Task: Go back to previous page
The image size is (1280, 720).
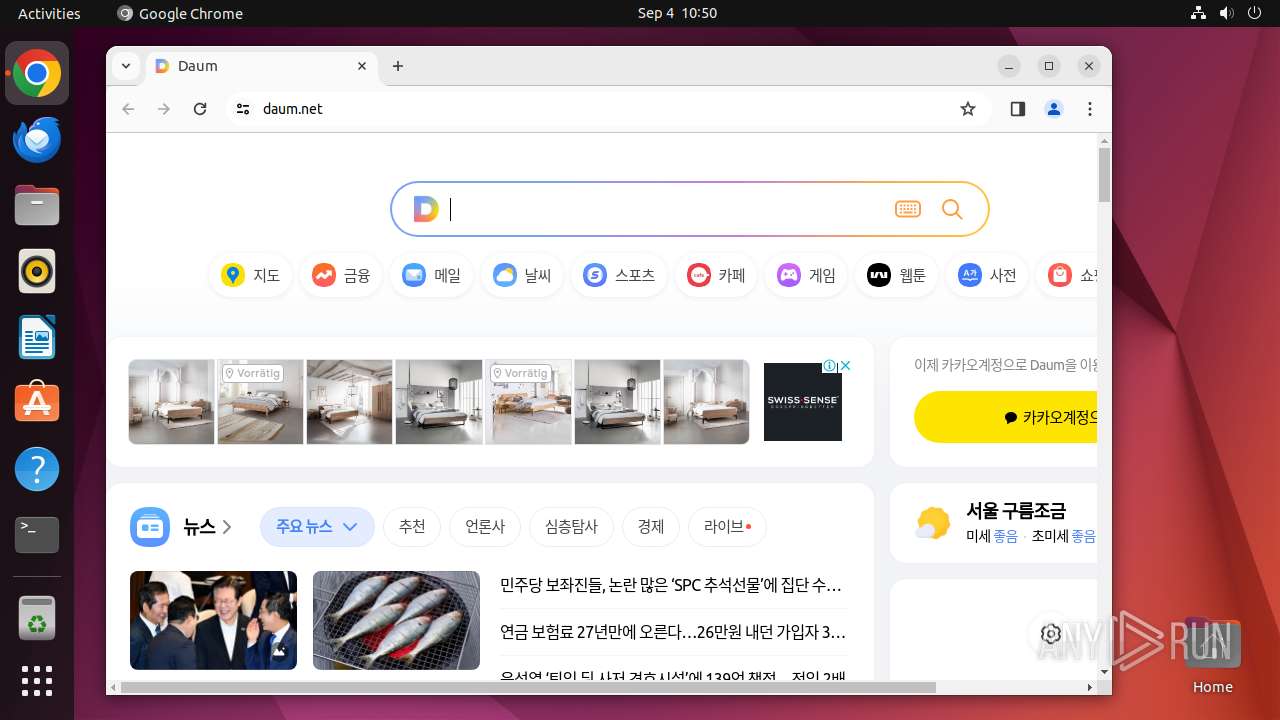Action: pos(128,109)
